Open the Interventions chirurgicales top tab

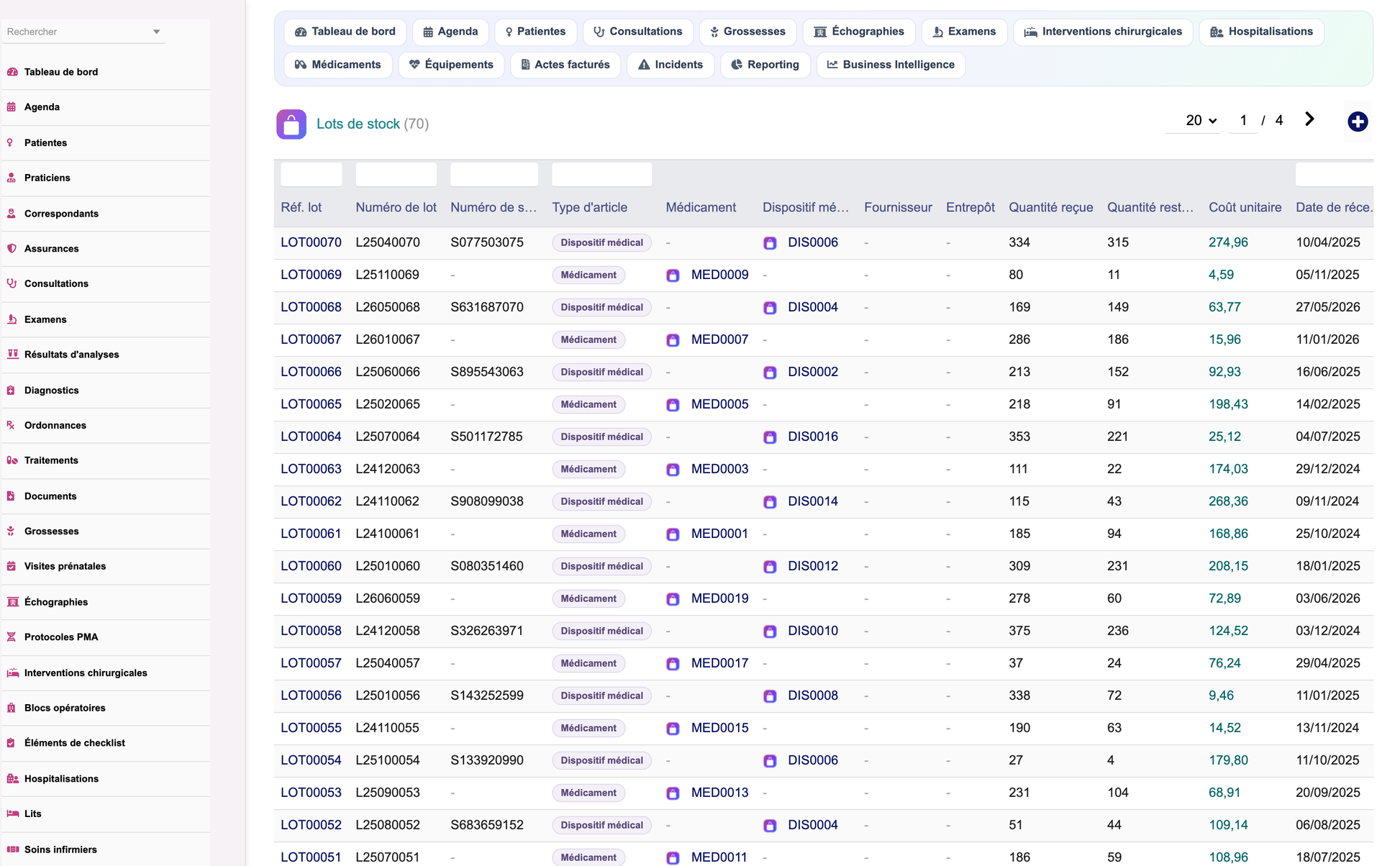(1103, 32)
